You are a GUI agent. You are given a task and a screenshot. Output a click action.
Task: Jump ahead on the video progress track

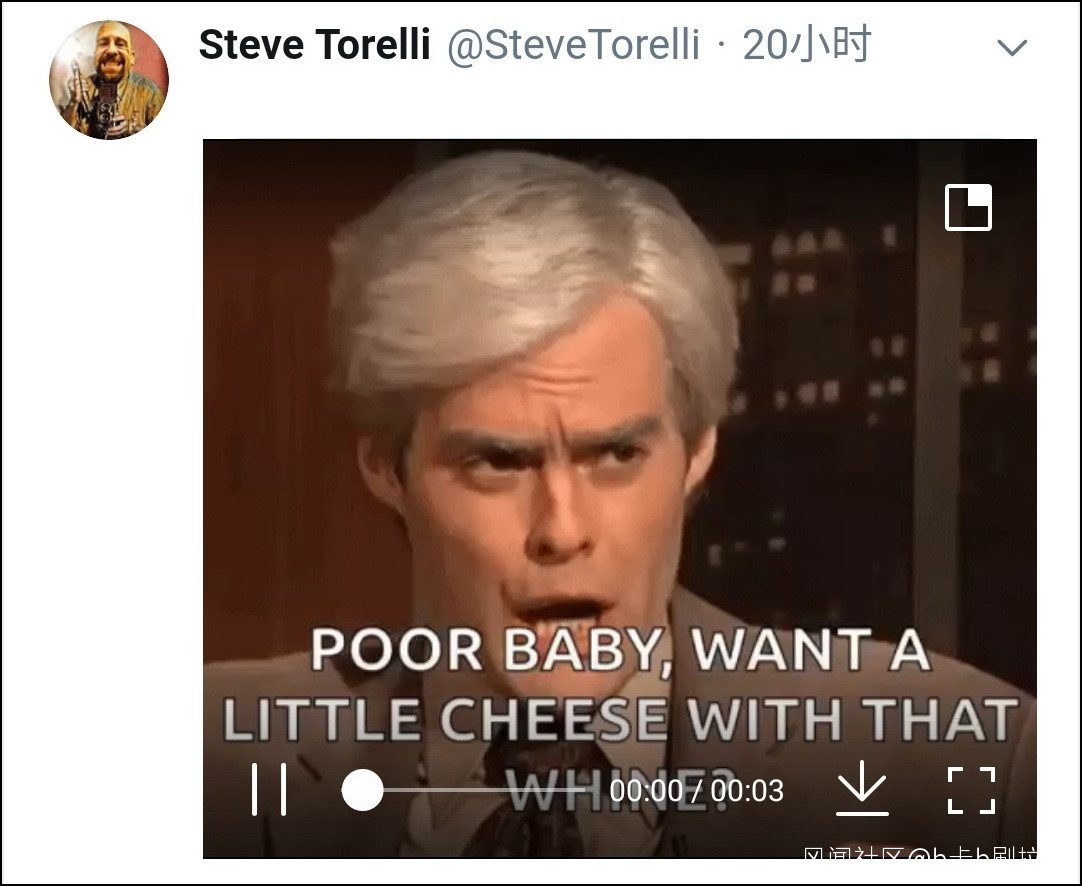point(483,789)
